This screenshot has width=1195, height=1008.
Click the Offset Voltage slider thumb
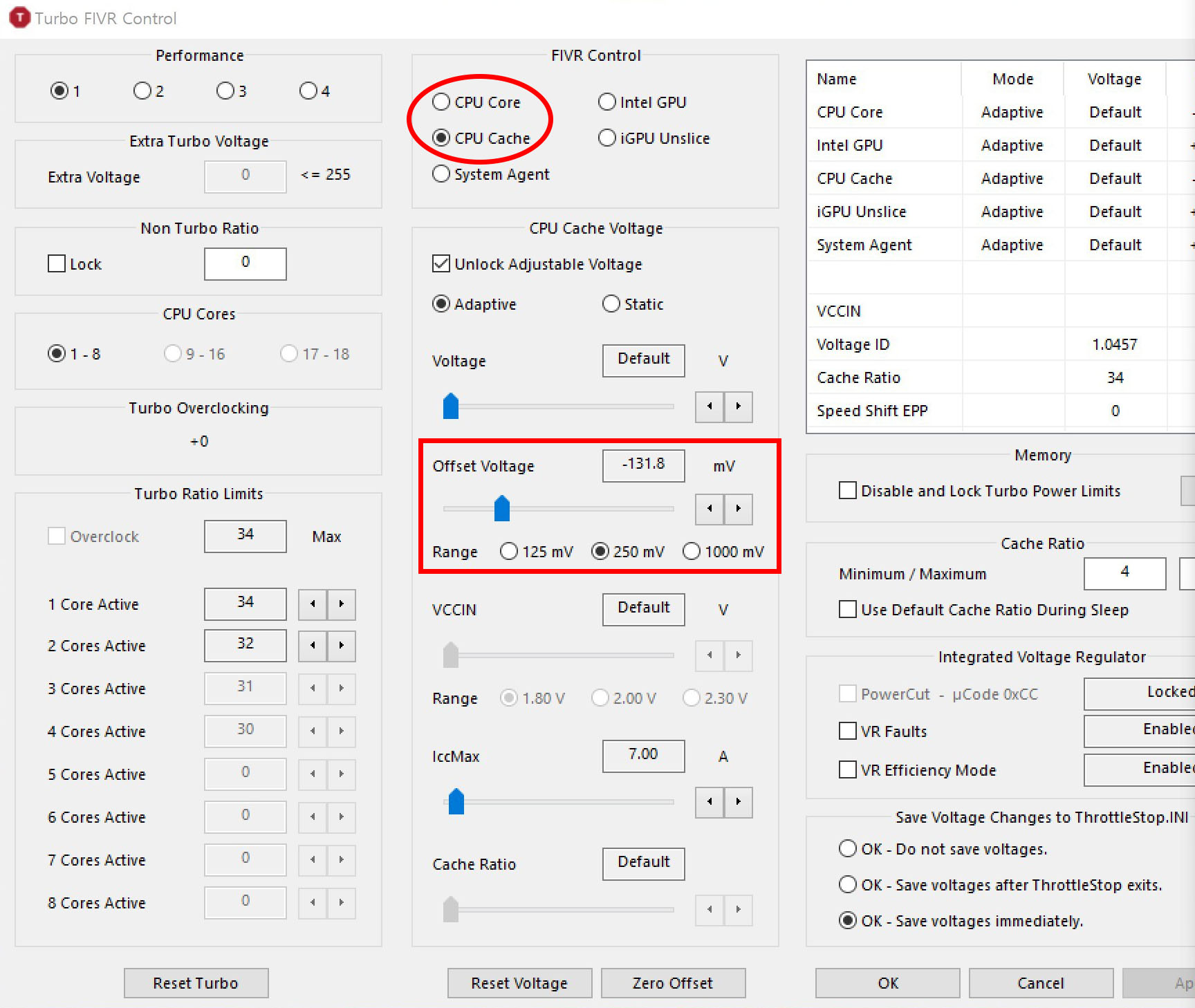502,509
